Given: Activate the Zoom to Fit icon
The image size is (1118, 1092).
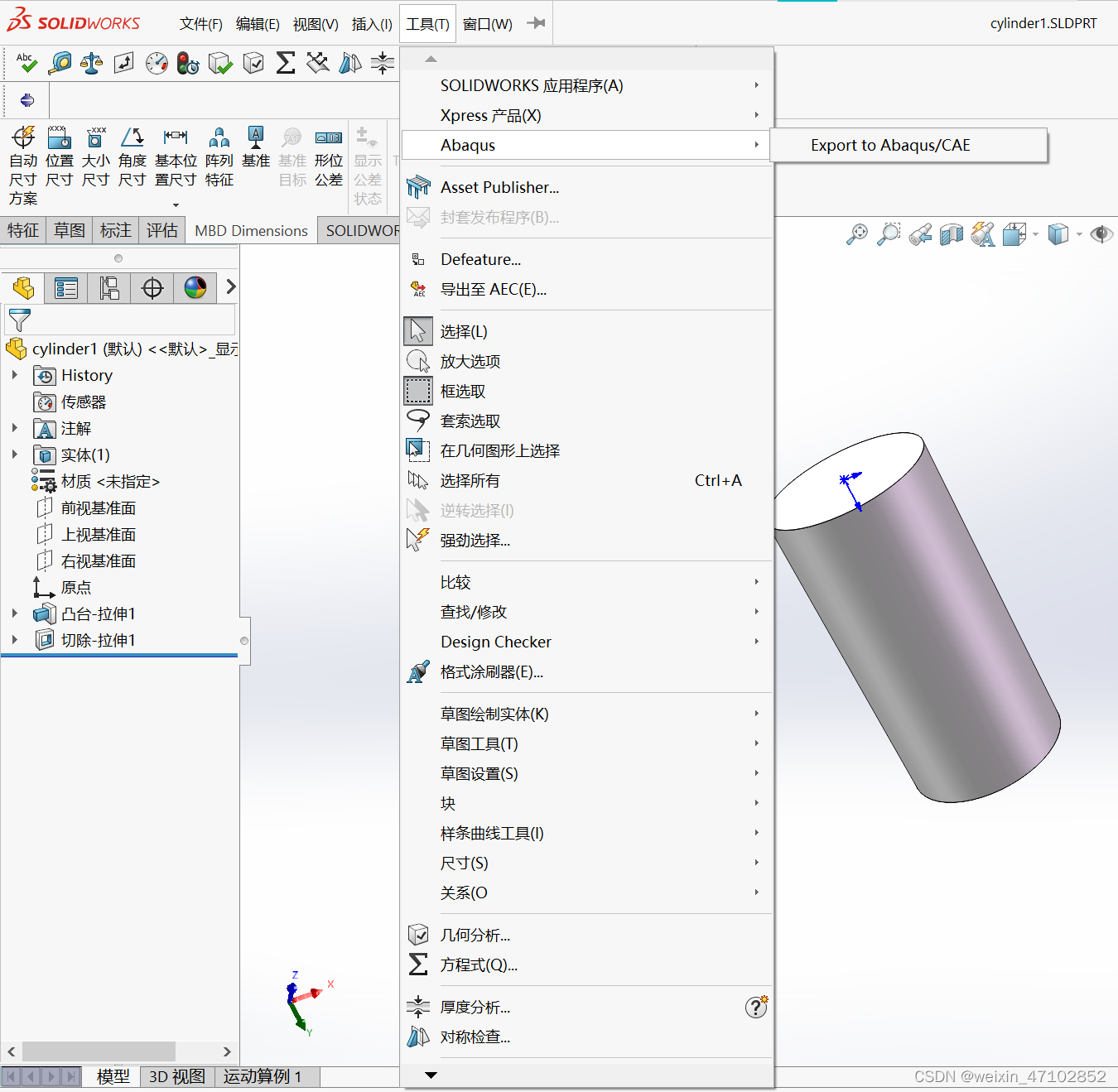Looking at the screenshot, I should (857, 234).
